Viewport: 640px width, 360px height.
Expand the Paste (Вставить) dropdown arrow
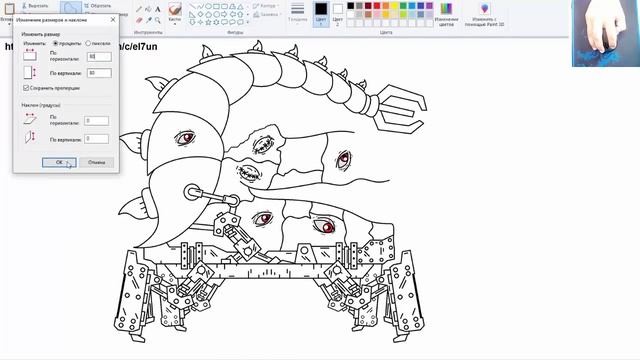pyautogui.click(x=9, y=24)
